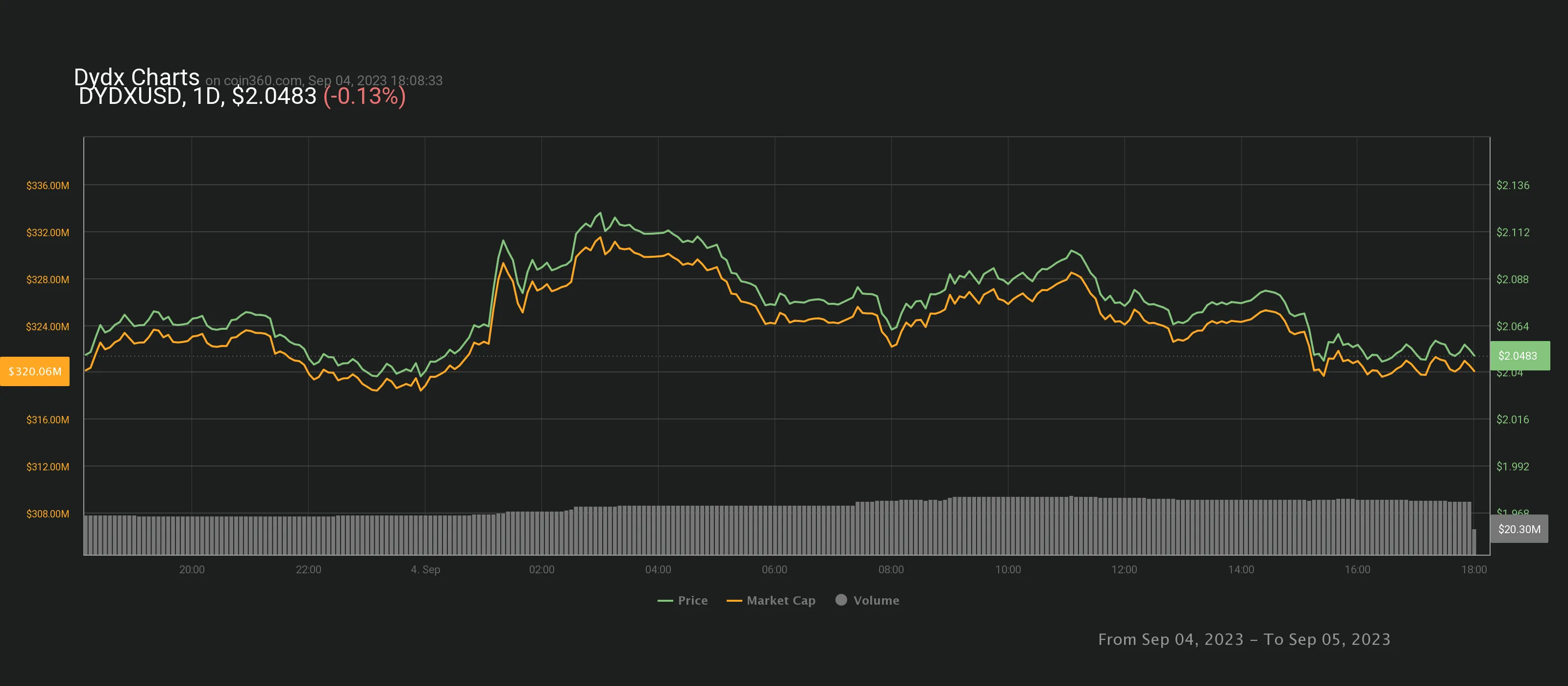Click the 20:00 time axis label
This screenshot has width=1568, height=686.
pos(192,569)
